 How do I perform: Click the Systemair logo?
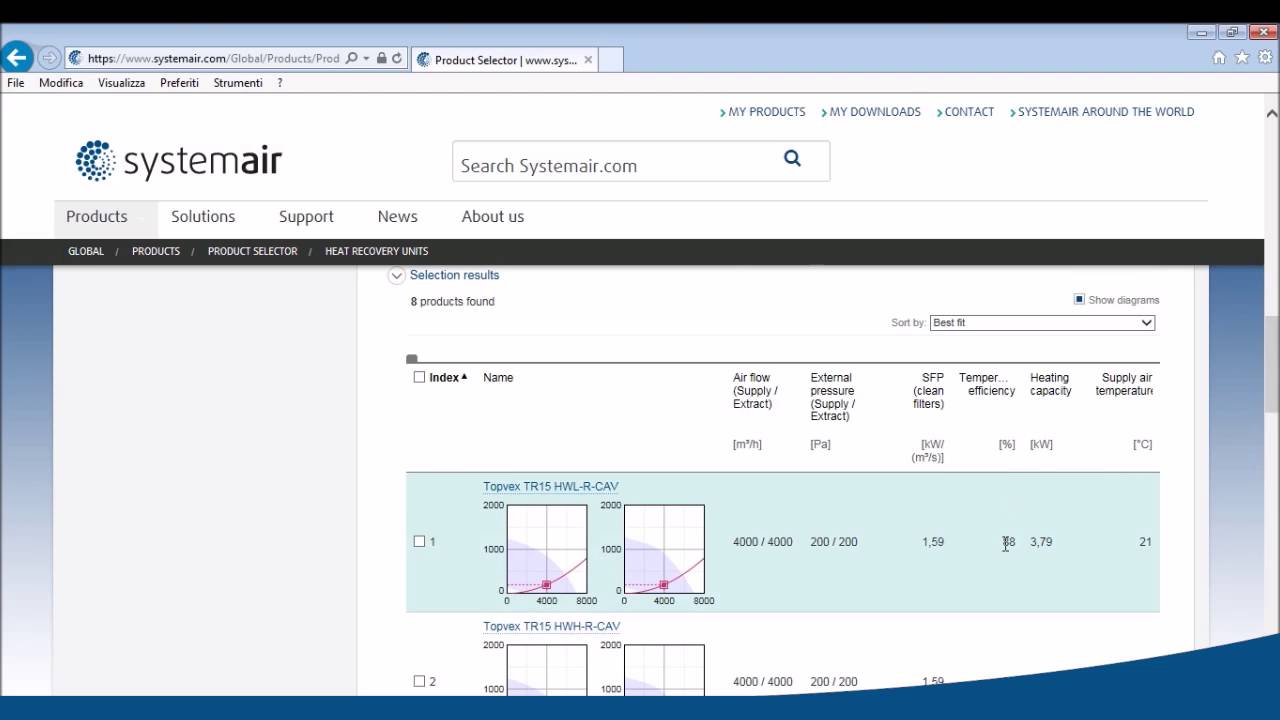[x=179, y=161]
